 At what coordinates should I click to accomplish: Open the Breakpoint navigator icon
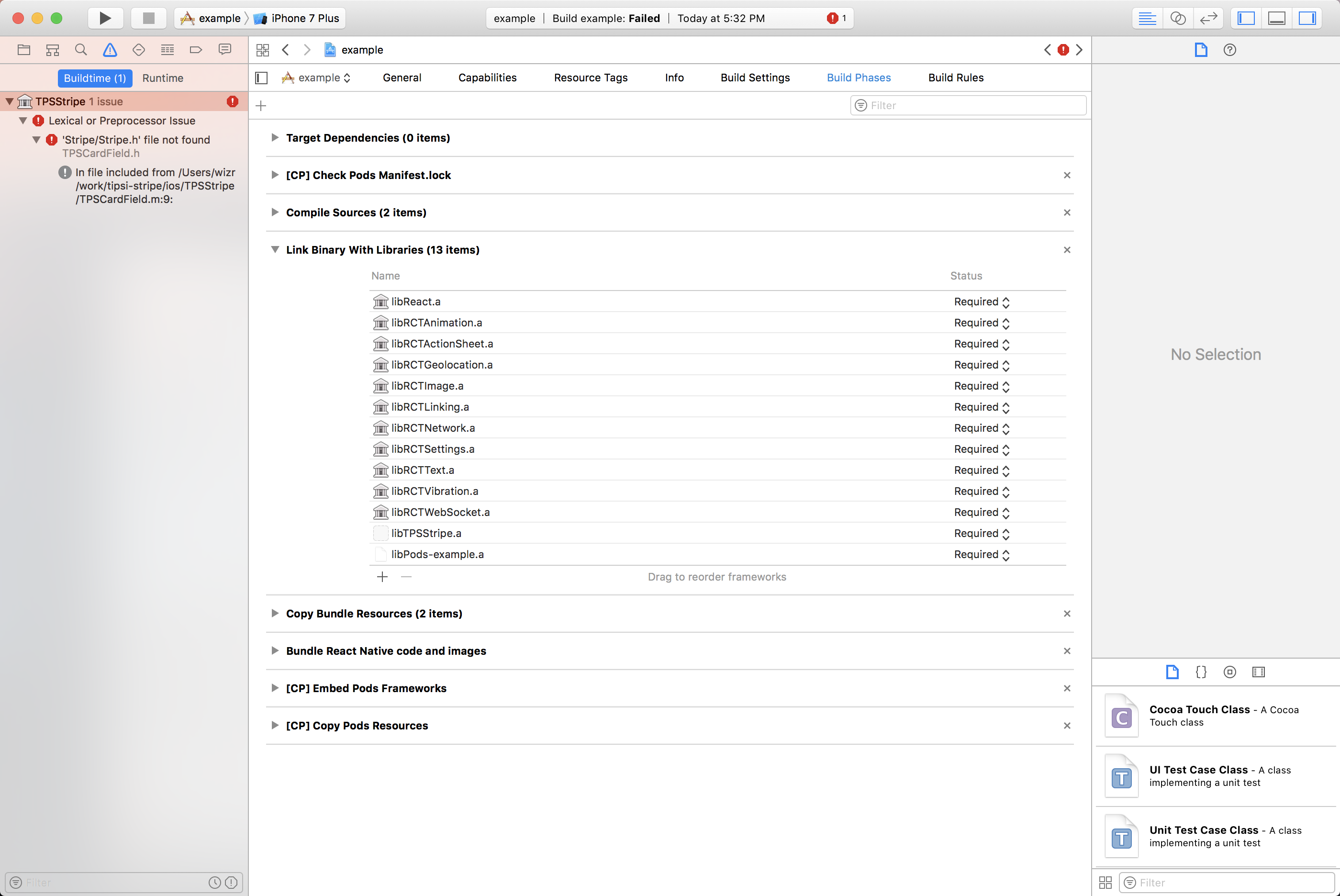(196, 50)
